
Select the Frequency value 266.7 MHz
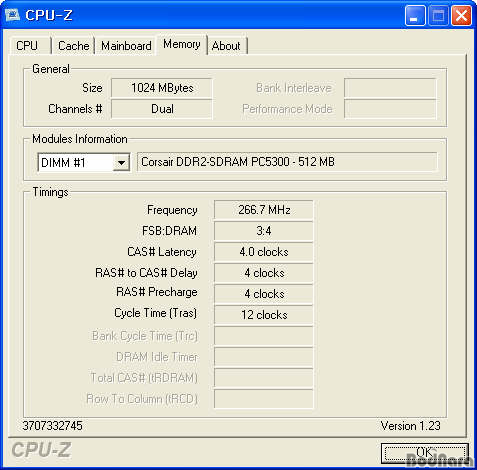tap(264, 210)
